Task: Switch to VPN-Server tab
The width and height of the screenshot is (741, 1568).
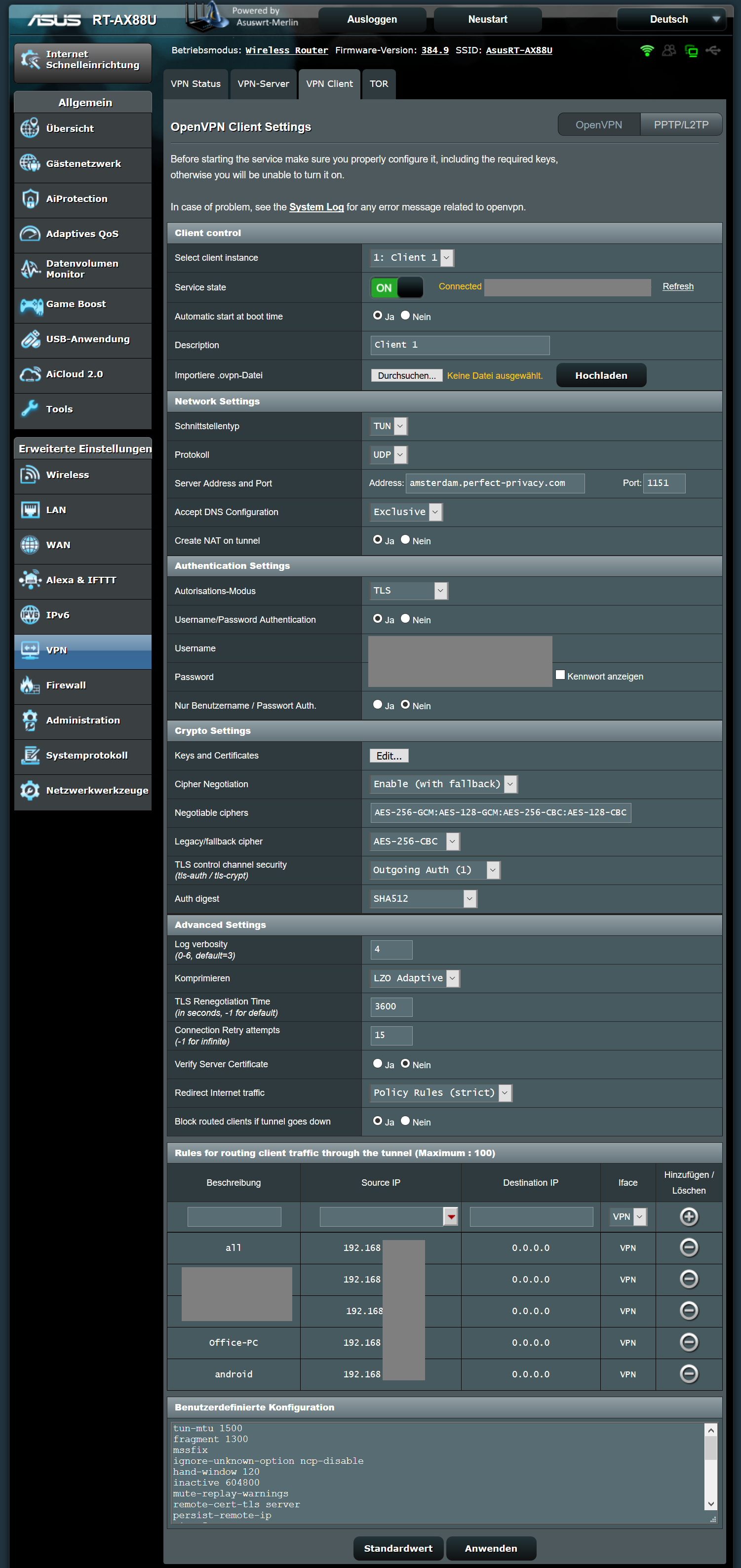Action: [x=263, y=84]
